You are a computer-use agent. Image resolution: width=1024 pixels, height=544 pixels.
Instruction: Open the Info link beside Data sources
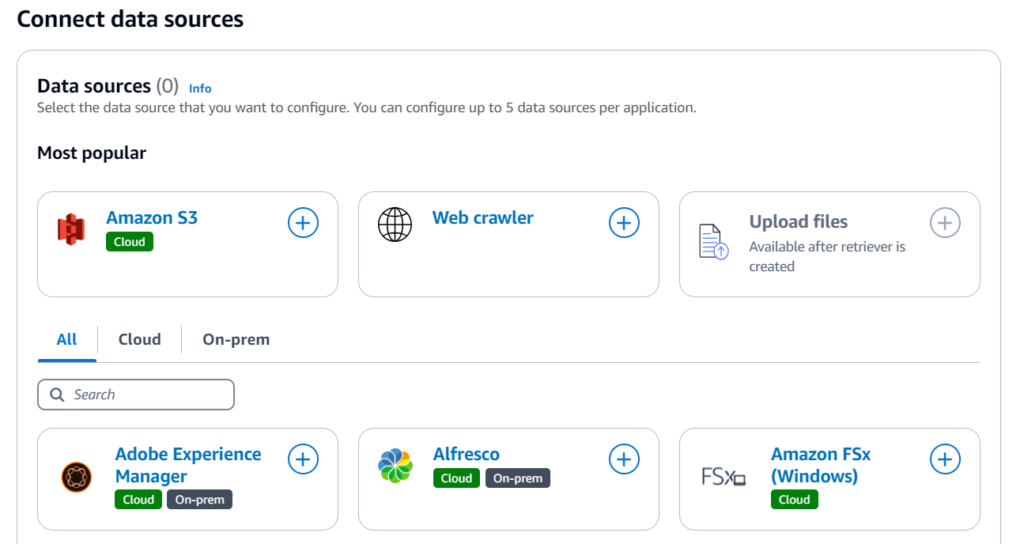click(x=200, y=88)
